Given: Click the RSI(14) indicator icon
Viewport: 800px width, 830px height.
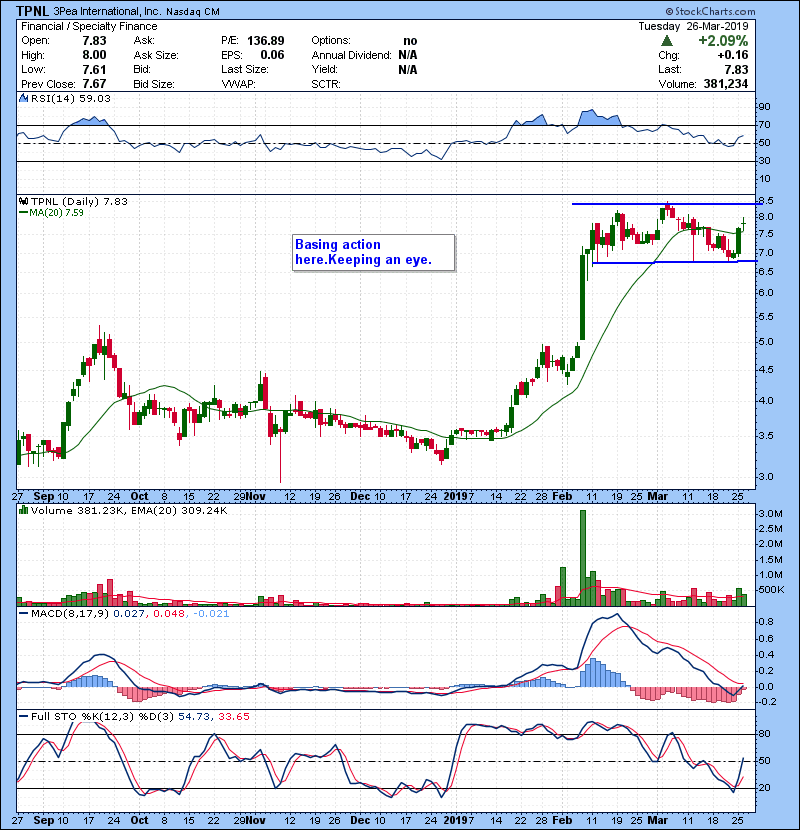Looking at the screenshot, I should pos(23,98).
